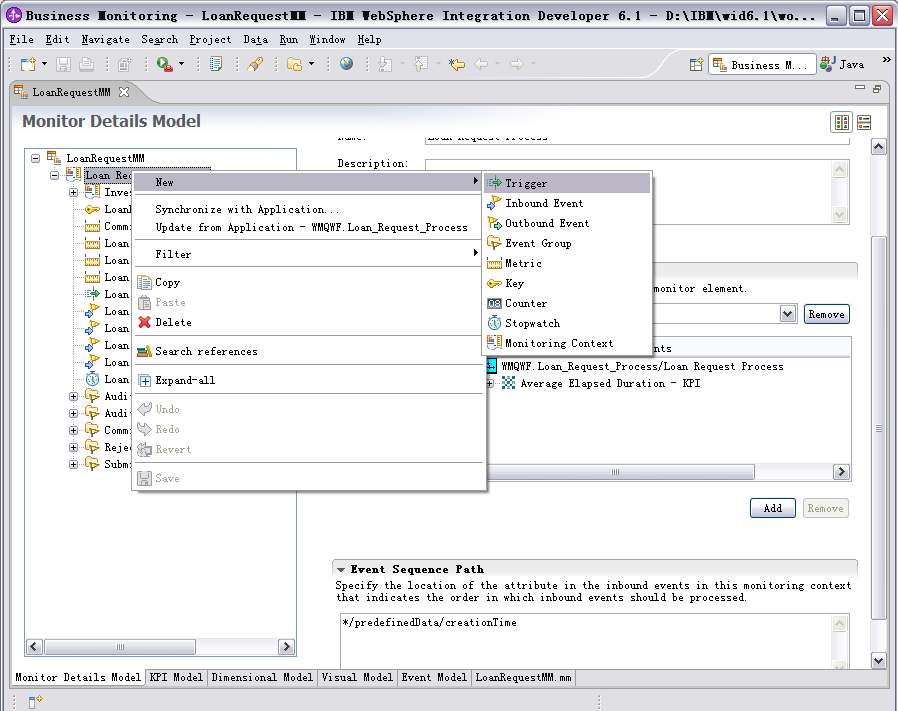Choose Outbound Event from the New submenu
Image resolution: width=898 pixels, height=711 pixels.
click(x=567, y=223)
